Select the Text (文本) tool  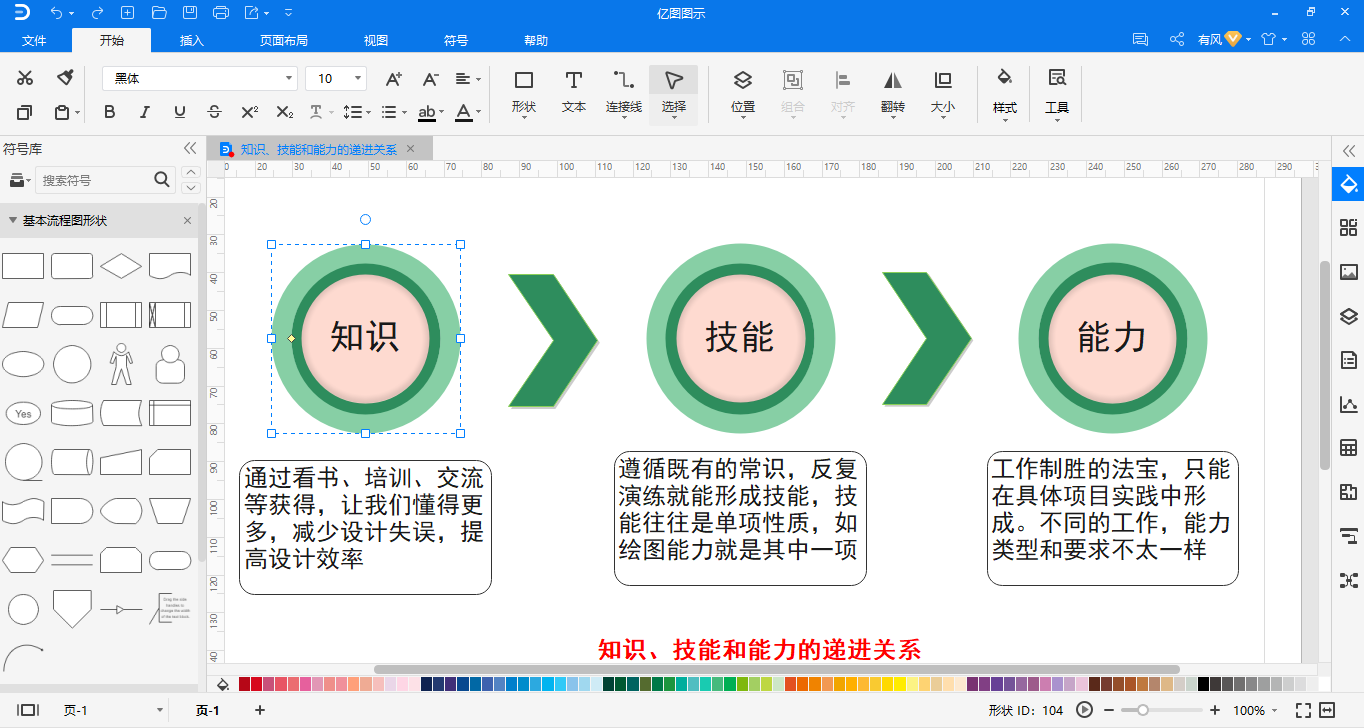click(x=573, y=90)
